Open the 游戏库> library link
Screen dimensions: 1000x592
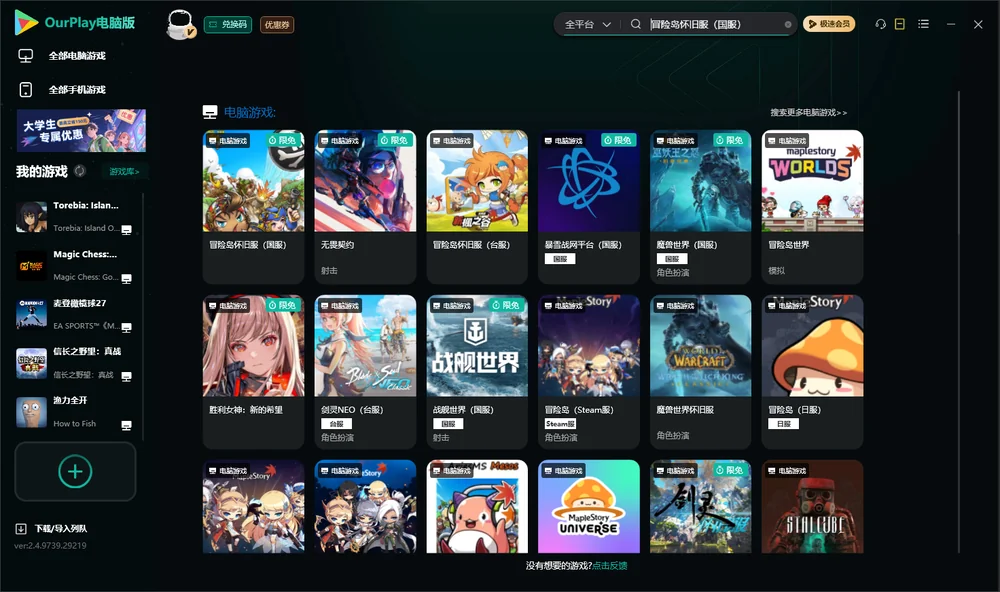pyautogui.click(x=124, y=172)
